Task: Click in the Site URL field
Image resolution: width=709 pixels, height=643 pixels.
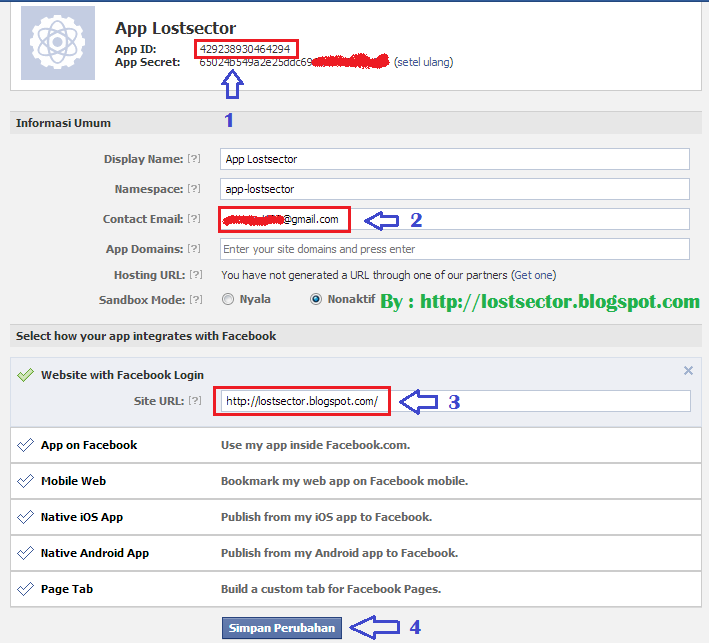Action: tap(455, 401)
